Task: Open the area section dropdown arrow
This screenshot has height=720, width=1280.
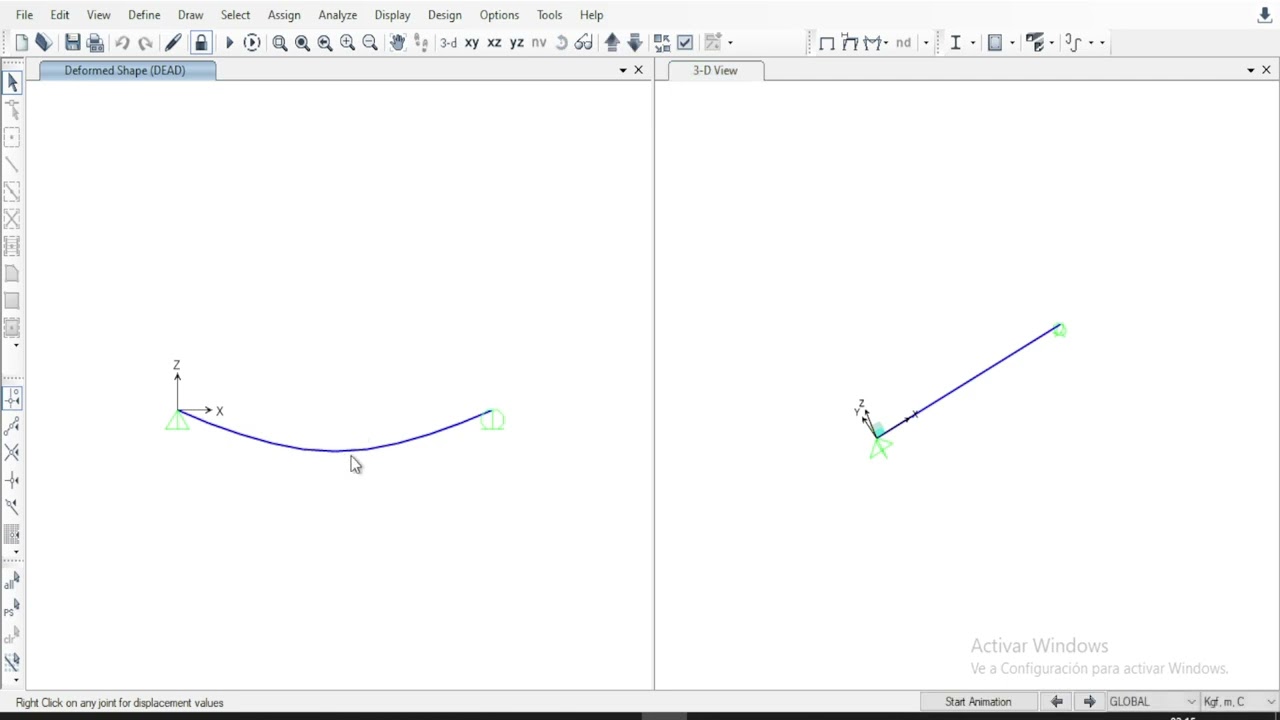Action: click(1012, 42)
